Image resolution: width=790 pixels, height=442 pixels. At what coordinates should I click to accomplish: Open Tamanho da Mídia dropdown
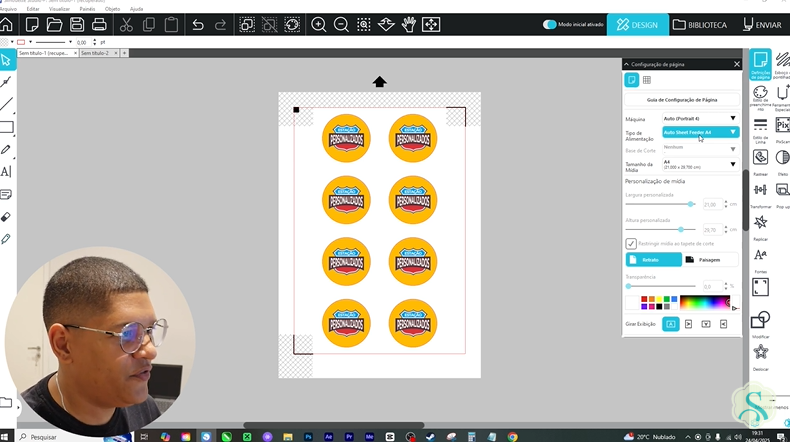point(700,164)
